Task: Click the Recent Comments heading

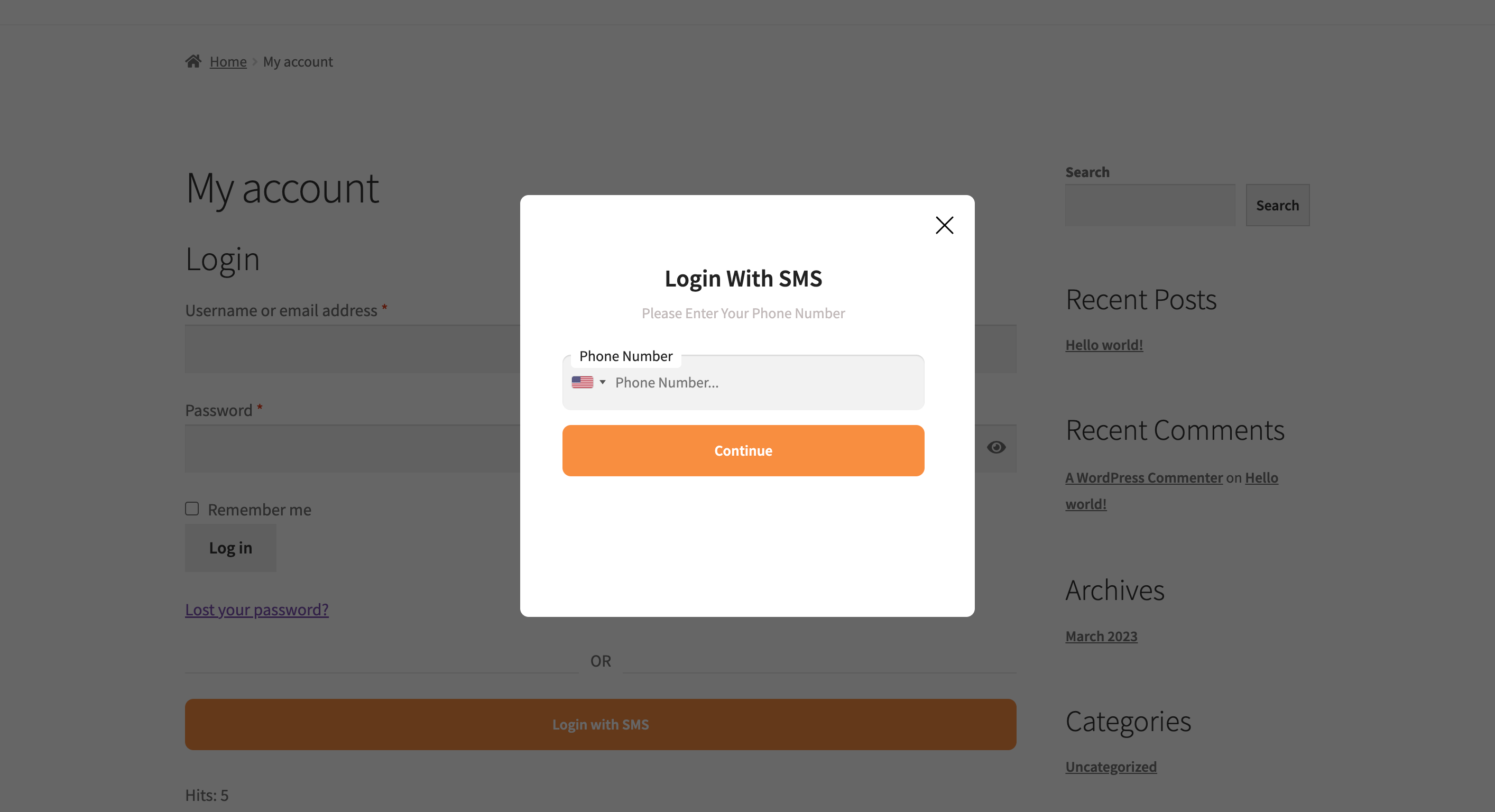Action: click(1175, 430)
